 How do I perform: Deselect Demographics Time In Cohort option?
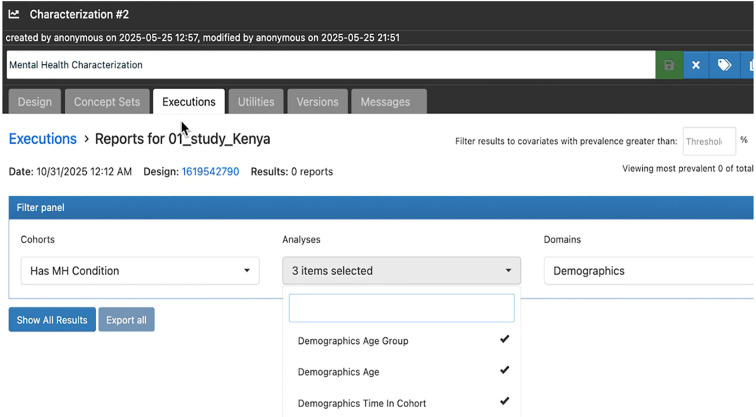coord(401,403)
